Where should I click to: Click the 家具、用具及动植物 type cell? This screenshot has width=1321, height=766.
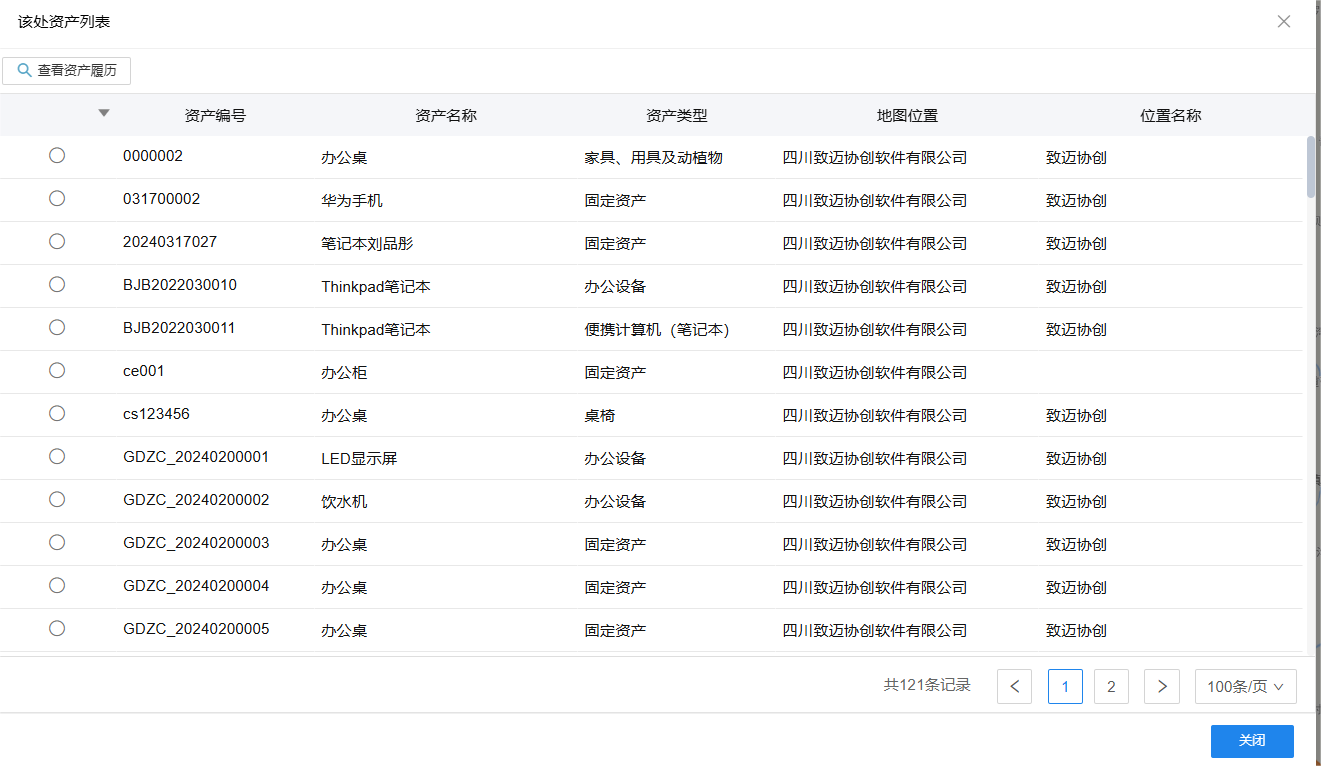654,158
